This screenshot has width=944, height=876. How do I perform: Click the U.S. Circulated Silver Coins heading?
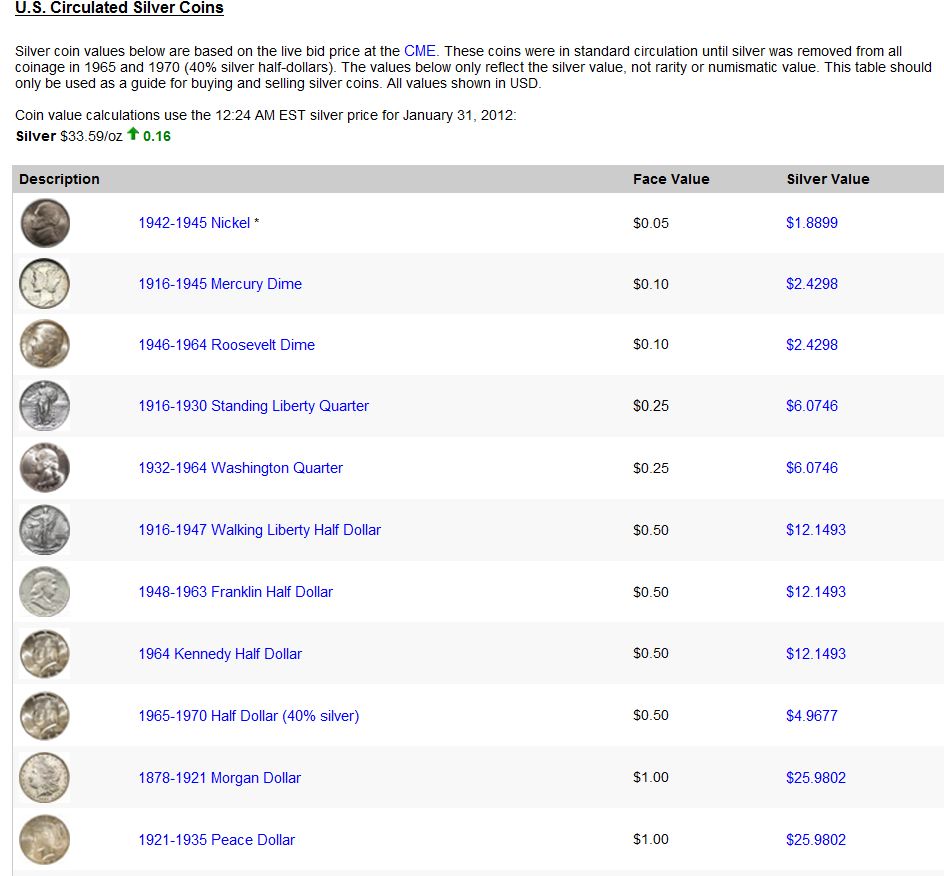pyautogui.click(x=119, y=8)
